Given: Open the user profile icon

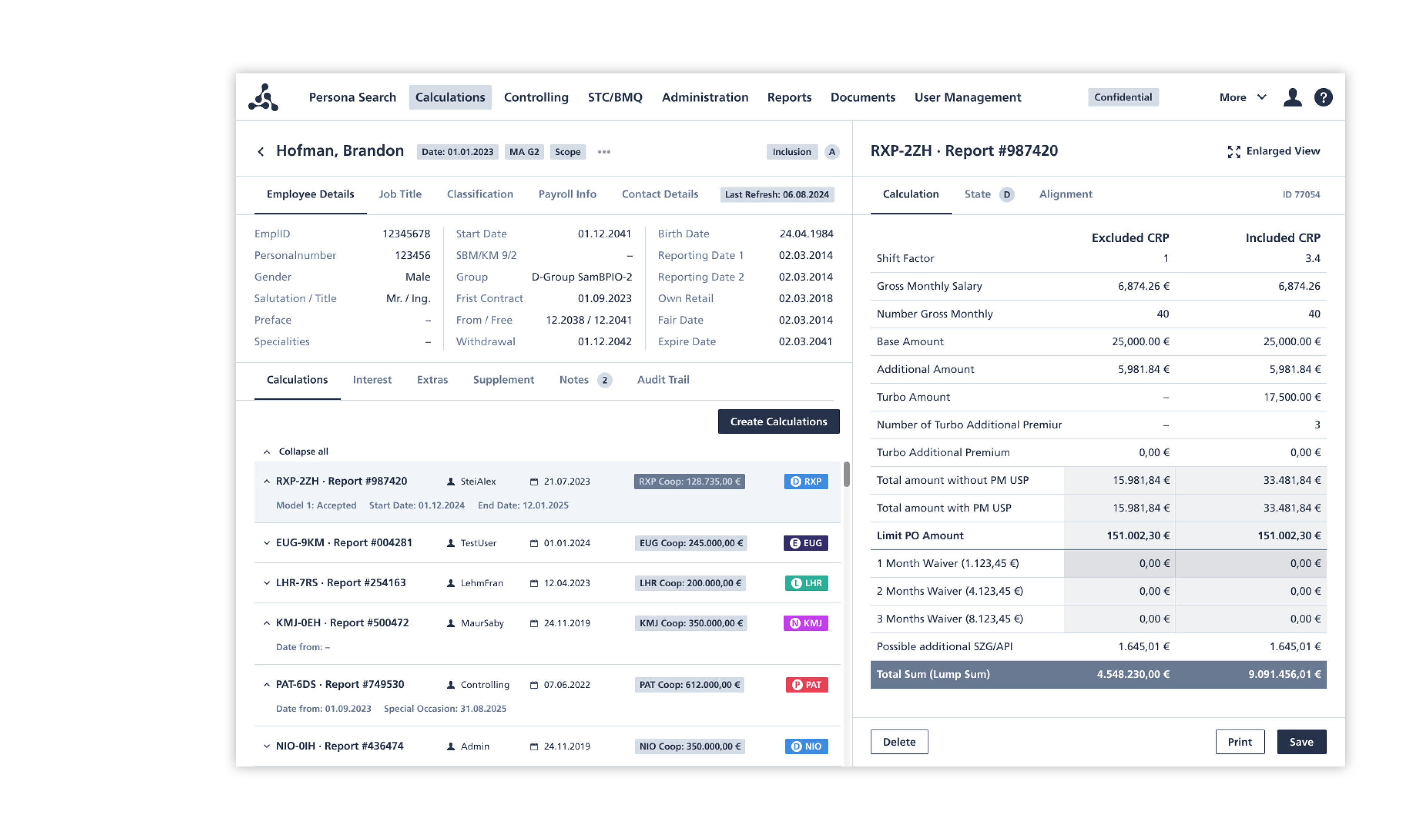Looking at the screenshot, I should coord(1292,97).
